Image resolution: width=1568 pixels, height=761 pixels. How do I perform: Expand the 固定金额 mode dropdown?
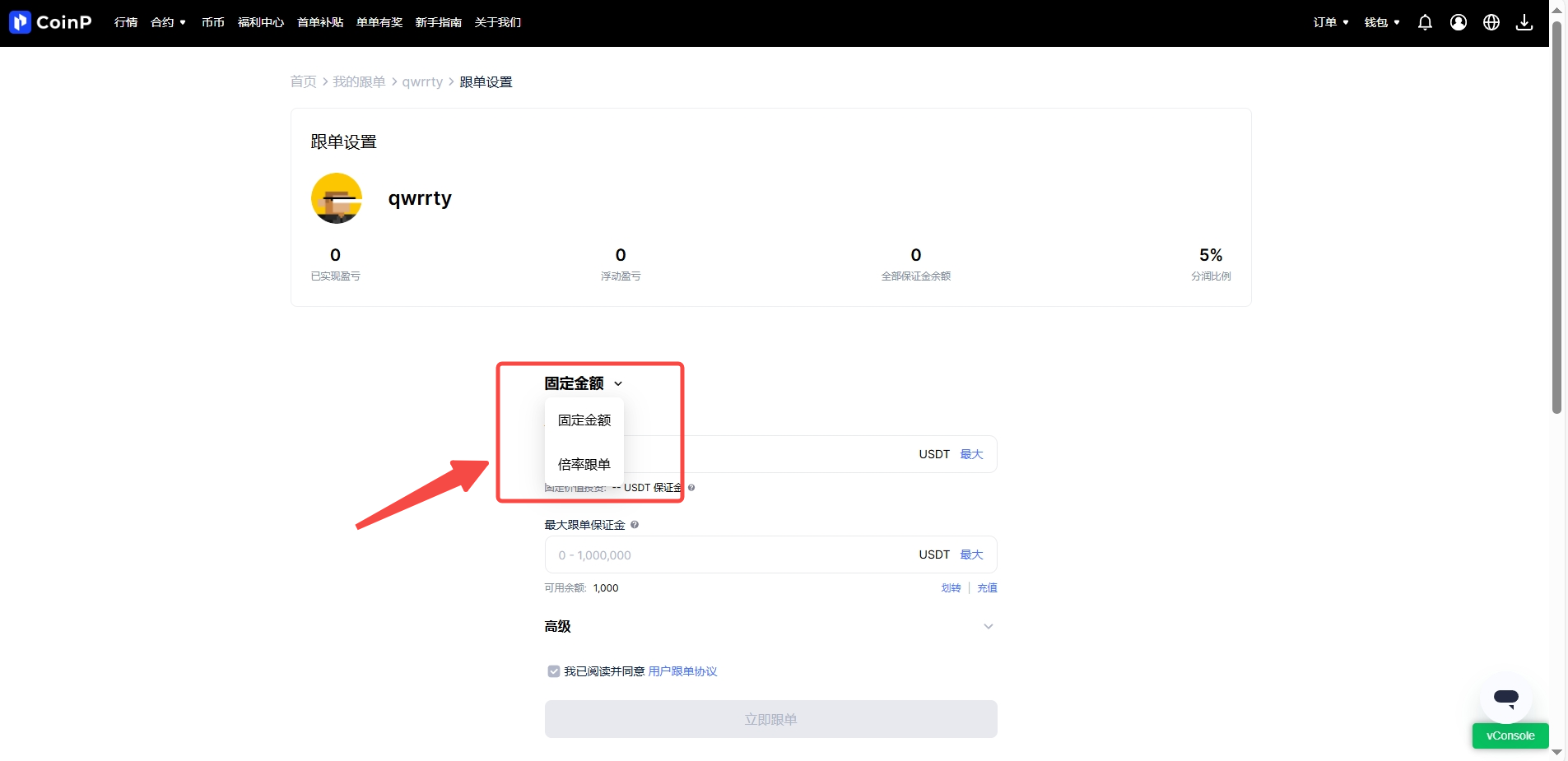584,383
